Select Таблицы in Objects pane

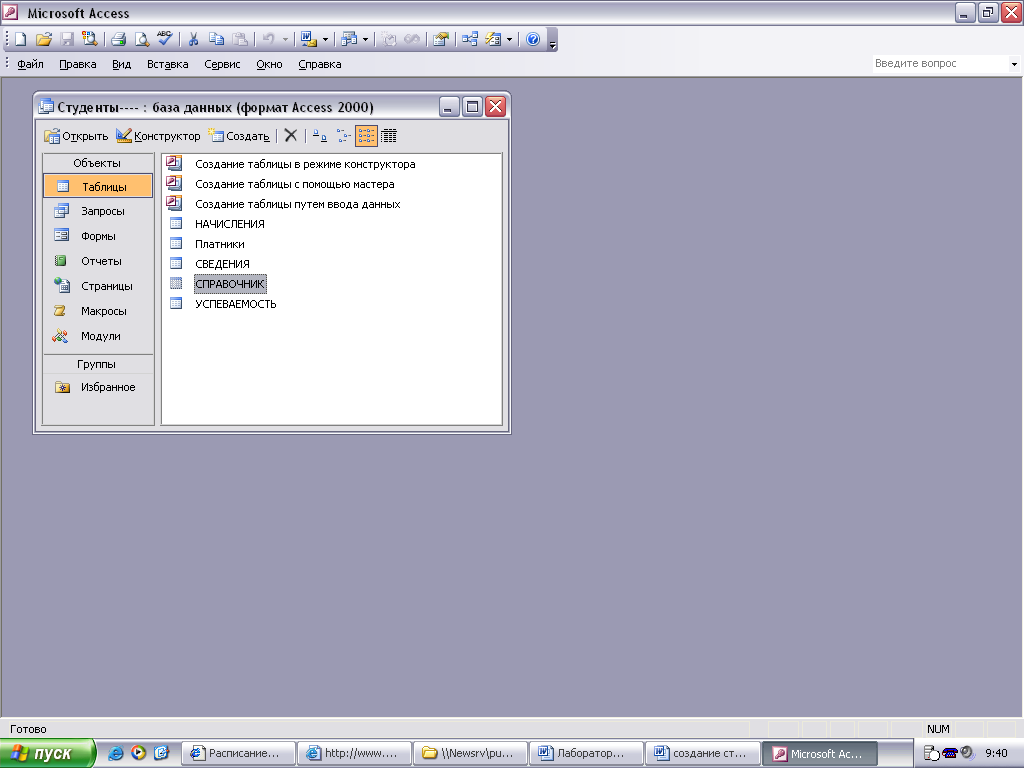tap(98, 186)
